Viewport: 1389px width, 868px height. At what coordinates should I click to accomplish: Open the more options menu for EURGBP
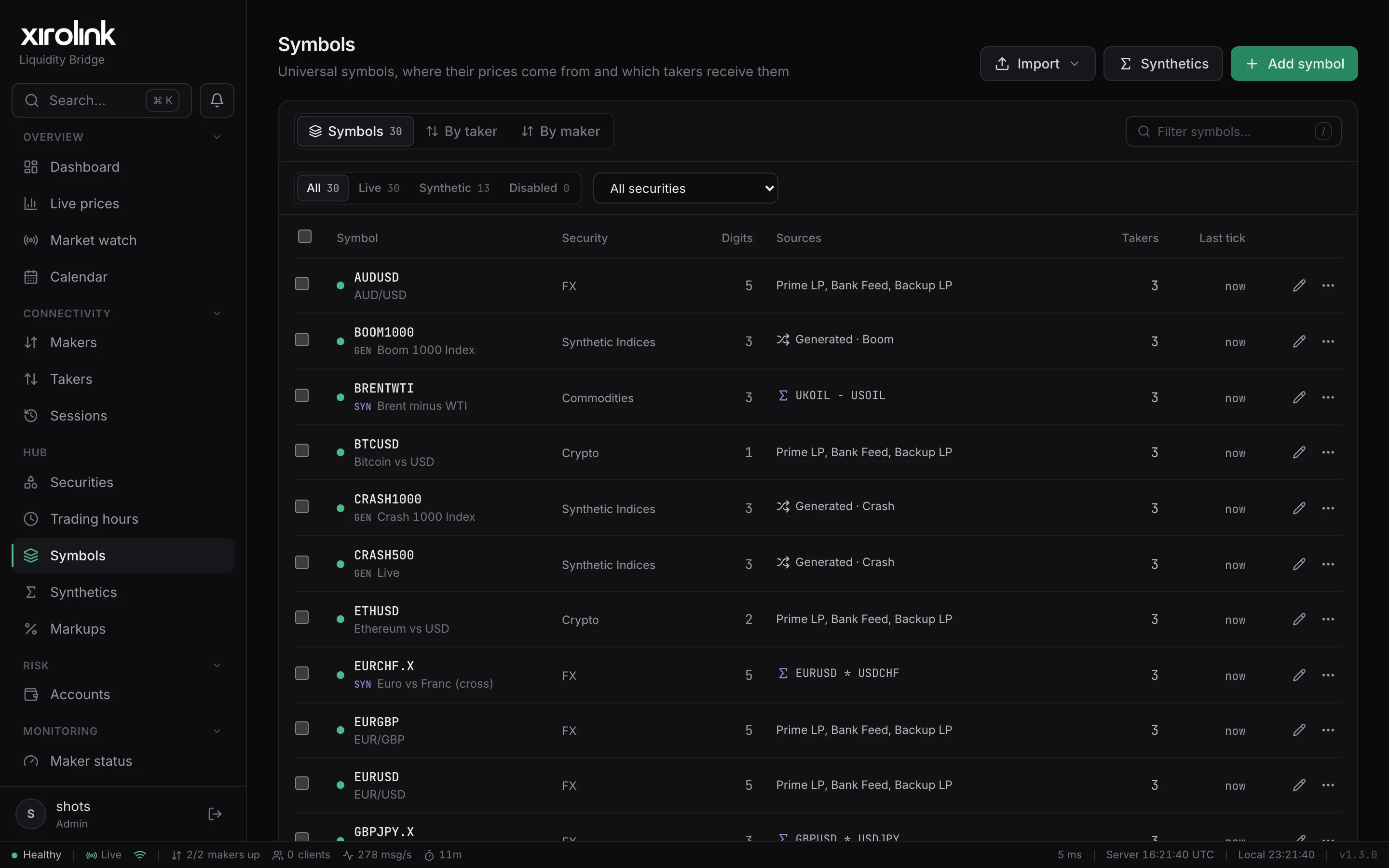tap(1328, 730)
